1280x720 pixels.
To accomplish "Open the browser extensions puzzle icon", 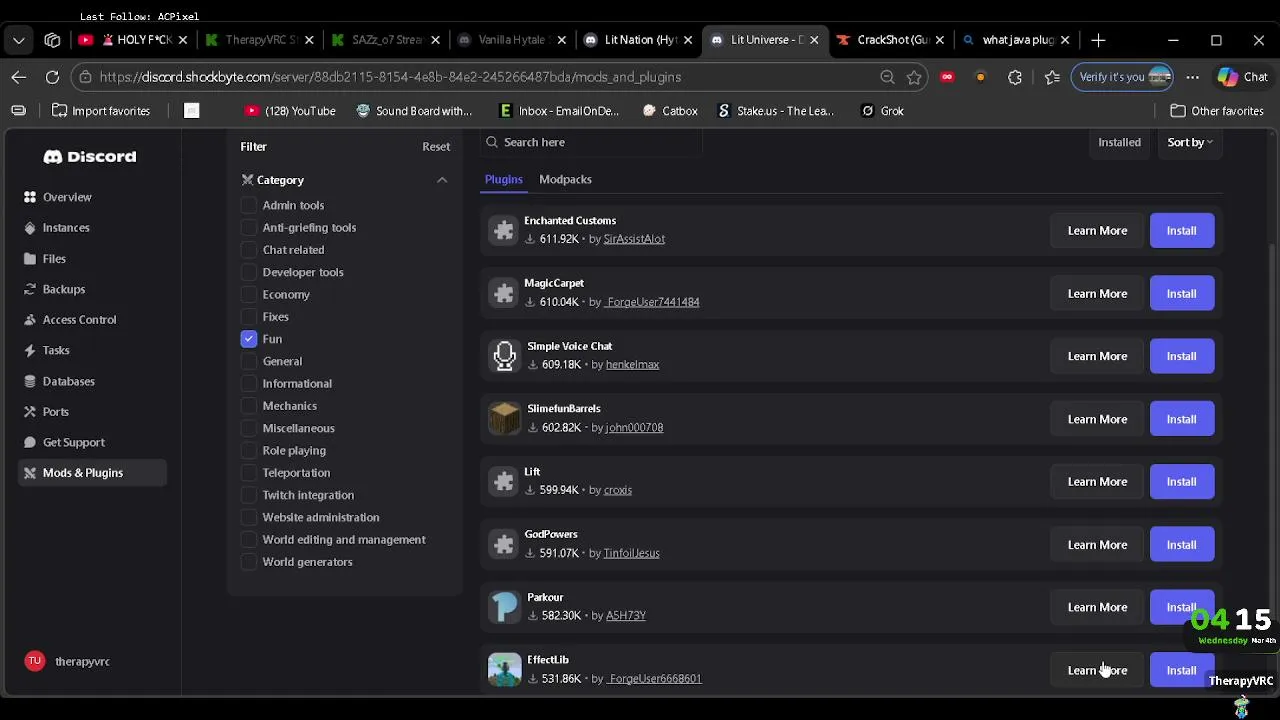I will (1015, 77).
